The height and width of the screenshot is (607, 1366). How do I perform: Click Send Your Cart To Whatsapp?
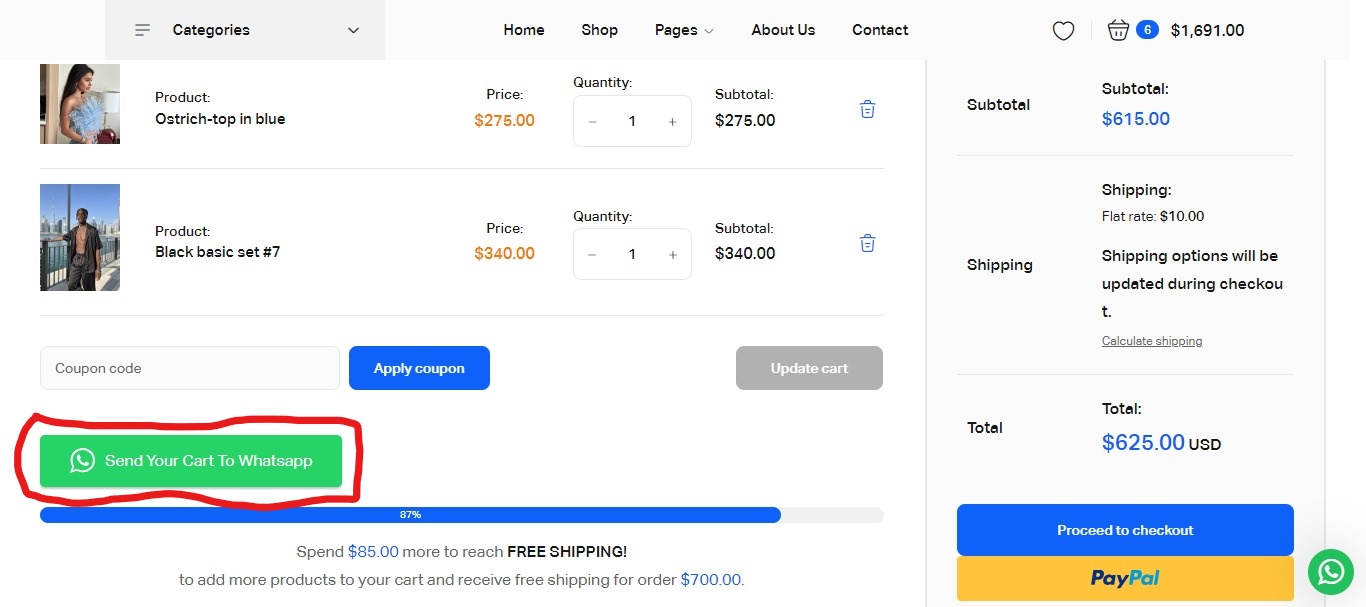point(191,461)
